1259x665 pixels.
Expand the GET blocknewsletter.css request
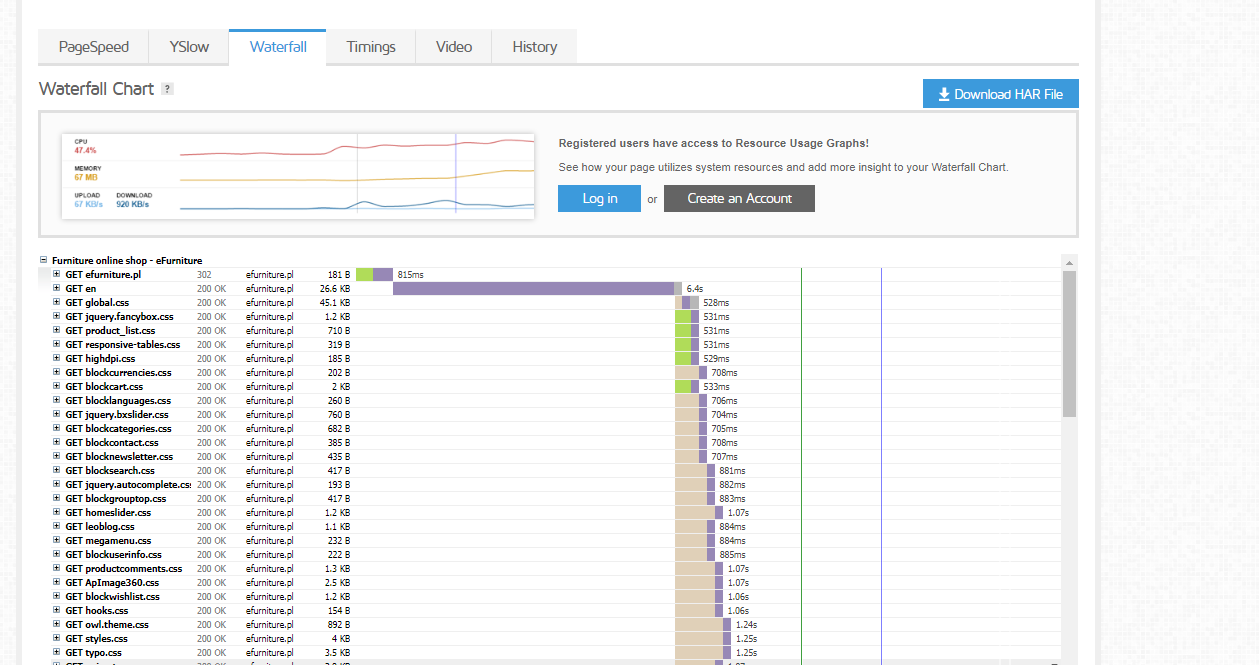pos(57,456)
